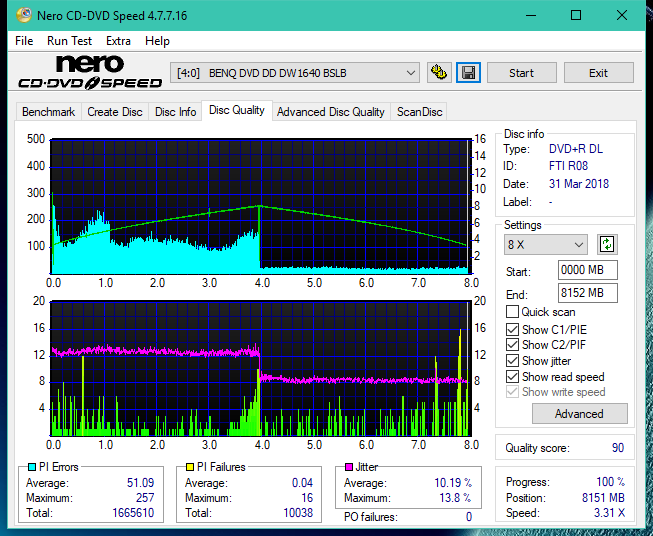
Task: Switch to the Advanced Disc Quality tab
Action: coord(331,112)
